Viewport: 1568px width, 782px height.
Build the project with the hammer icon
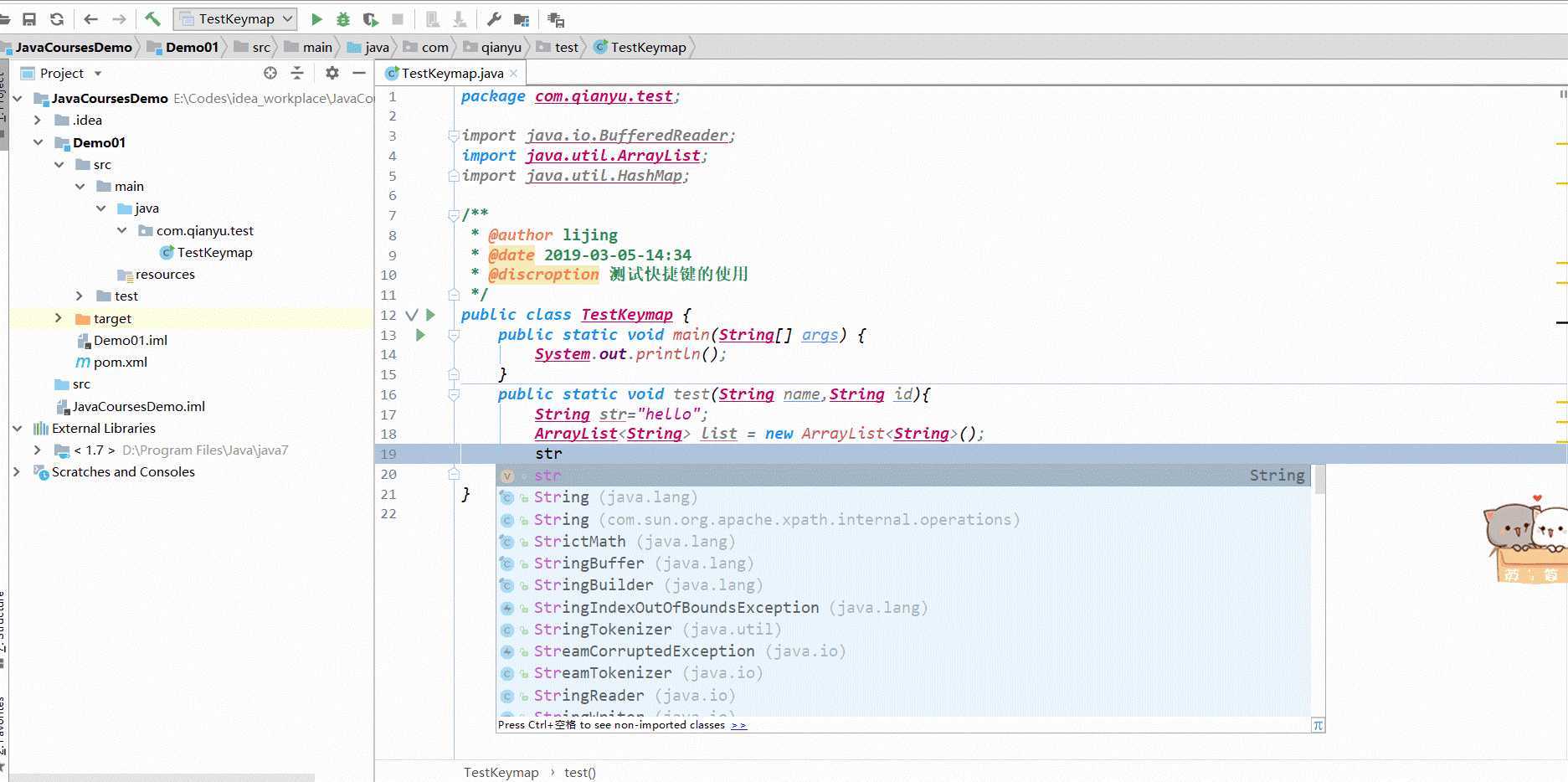point(152,19)
